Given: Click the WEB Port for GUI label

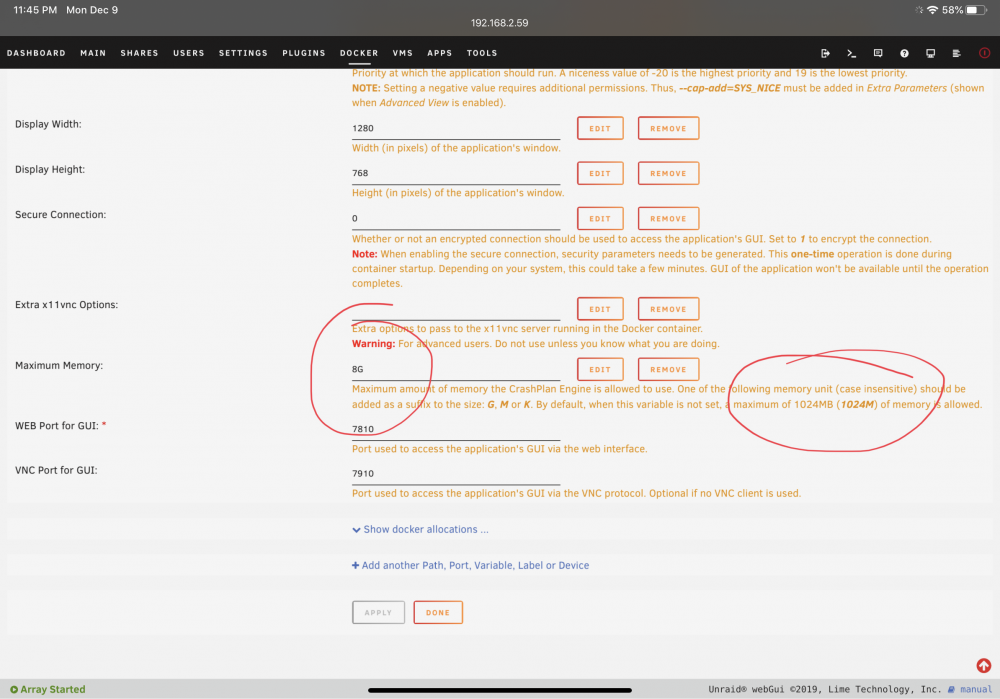Looking at the screenshot, I should pos(57,425).
